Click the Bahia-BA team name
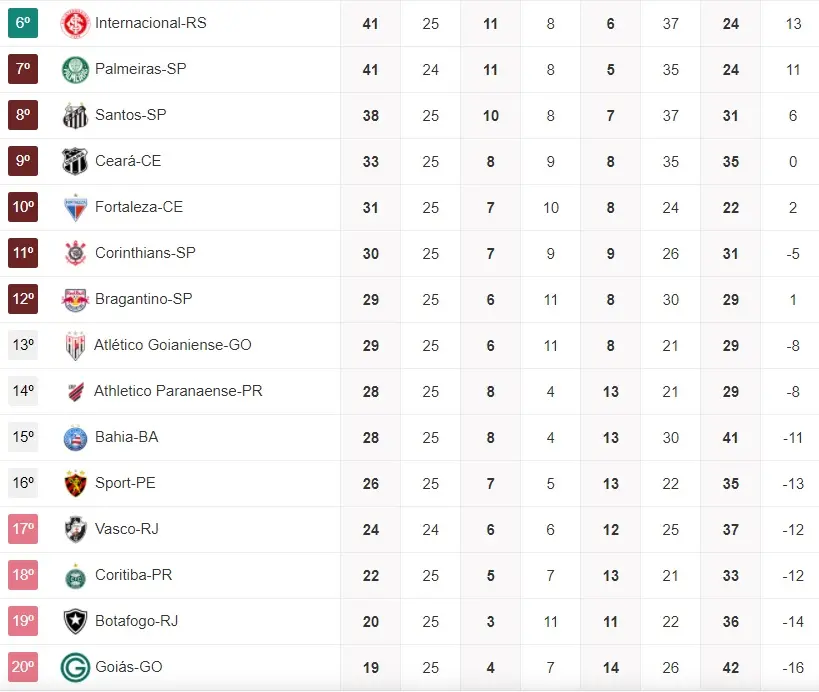Viewport: 819px width, 692px height. pyautogui.click(x=126, y=437)
